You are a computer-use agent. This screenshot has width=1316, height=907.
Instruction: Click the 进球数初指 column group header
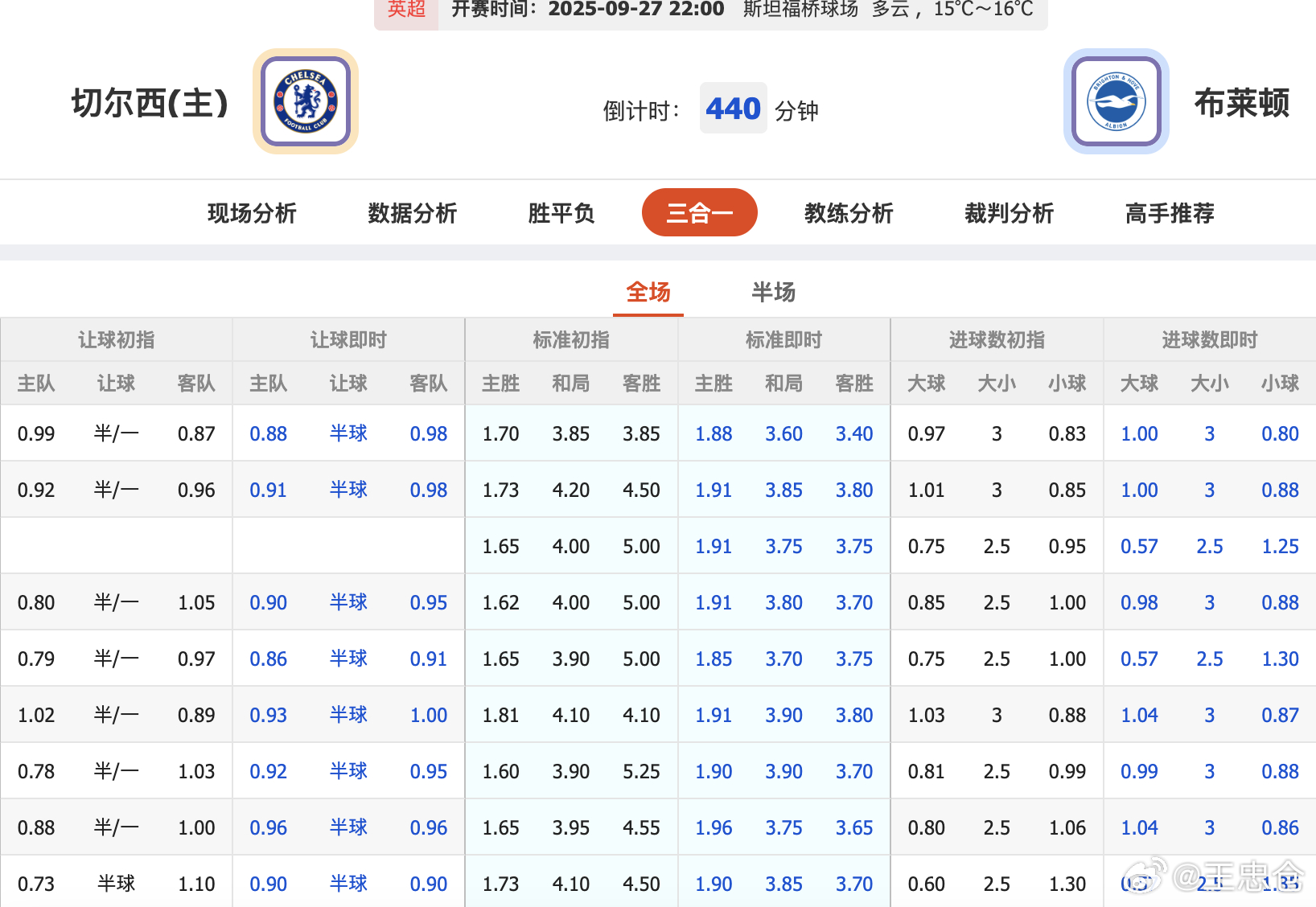tap(997, 339)
